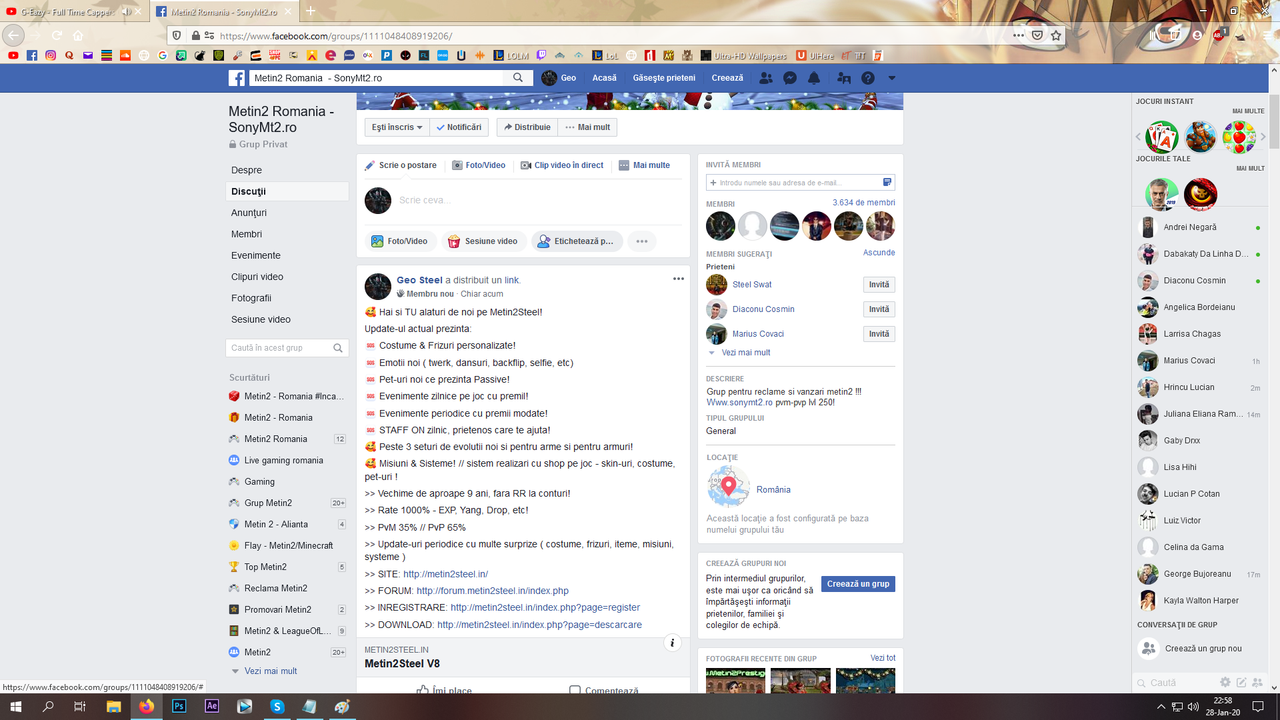The image size is (1280, 720).
Task: Open new tab with plus button
Action: point(311,11)
